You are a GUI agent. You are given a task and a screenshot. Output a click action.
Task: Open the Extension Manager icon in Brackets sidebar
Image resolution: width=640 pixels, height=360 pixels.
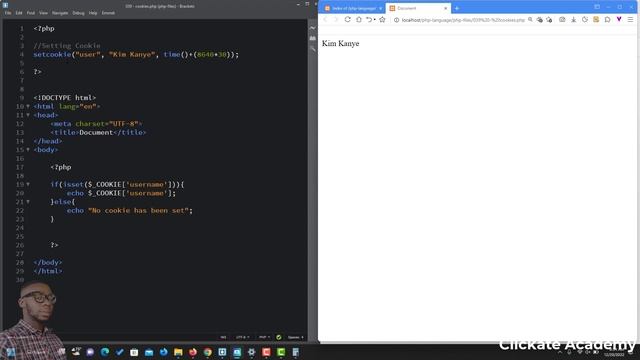click(313, 38)
